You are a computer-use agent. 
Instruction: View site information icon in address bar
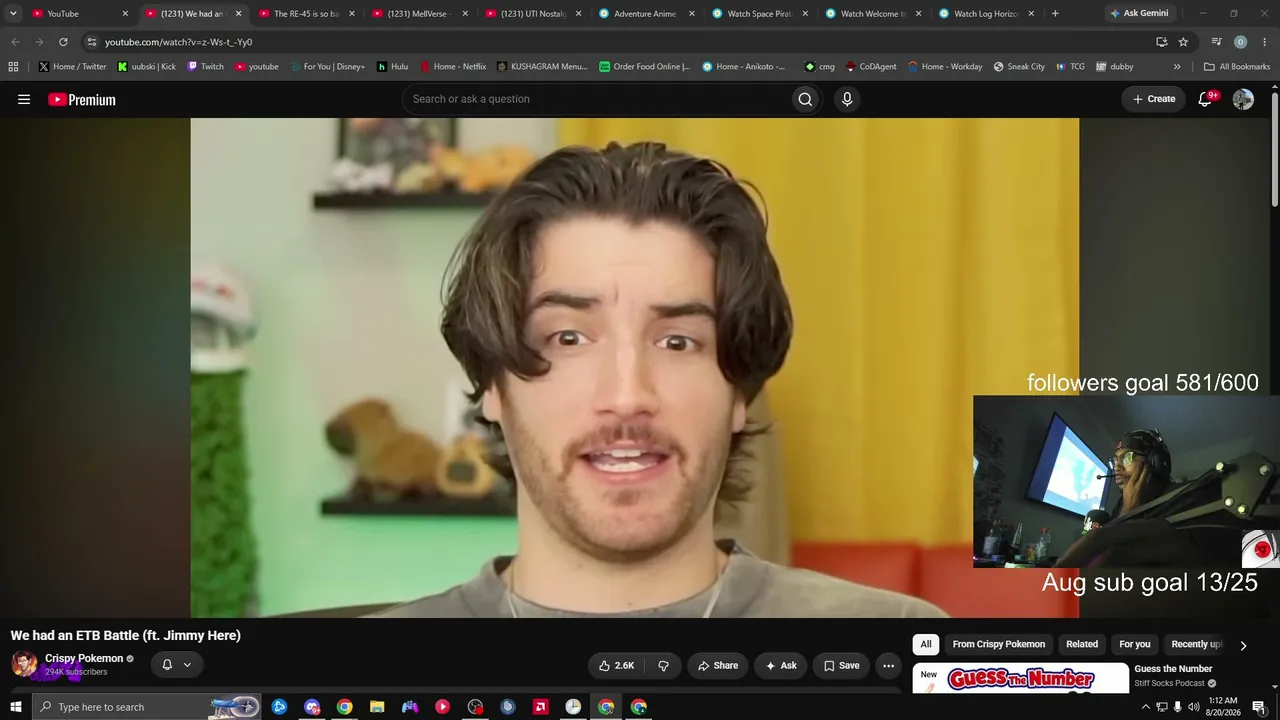click(91, 42)
